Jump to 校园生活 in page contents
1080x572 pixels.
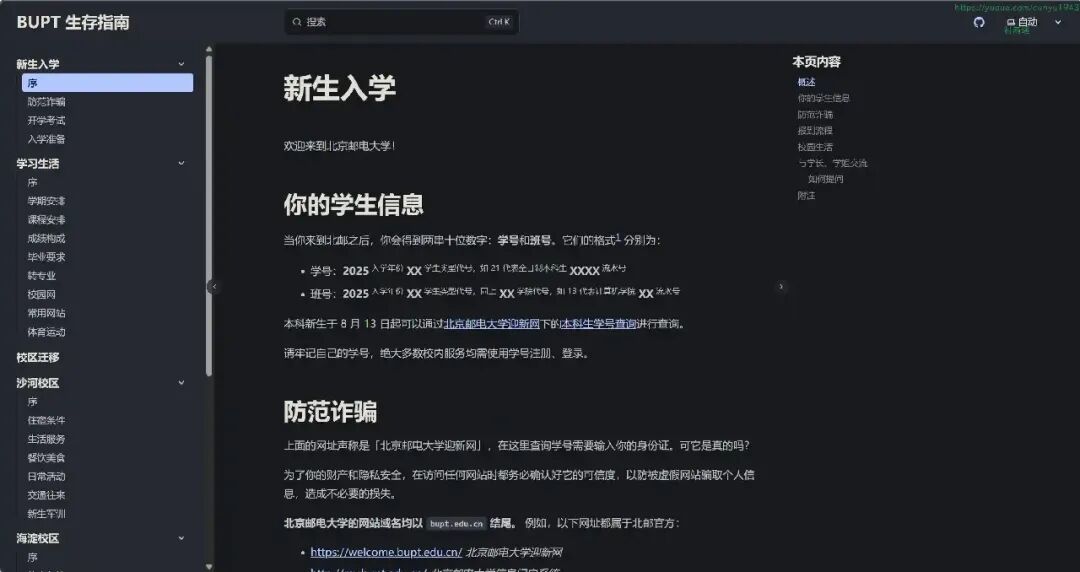pos(816,147)
